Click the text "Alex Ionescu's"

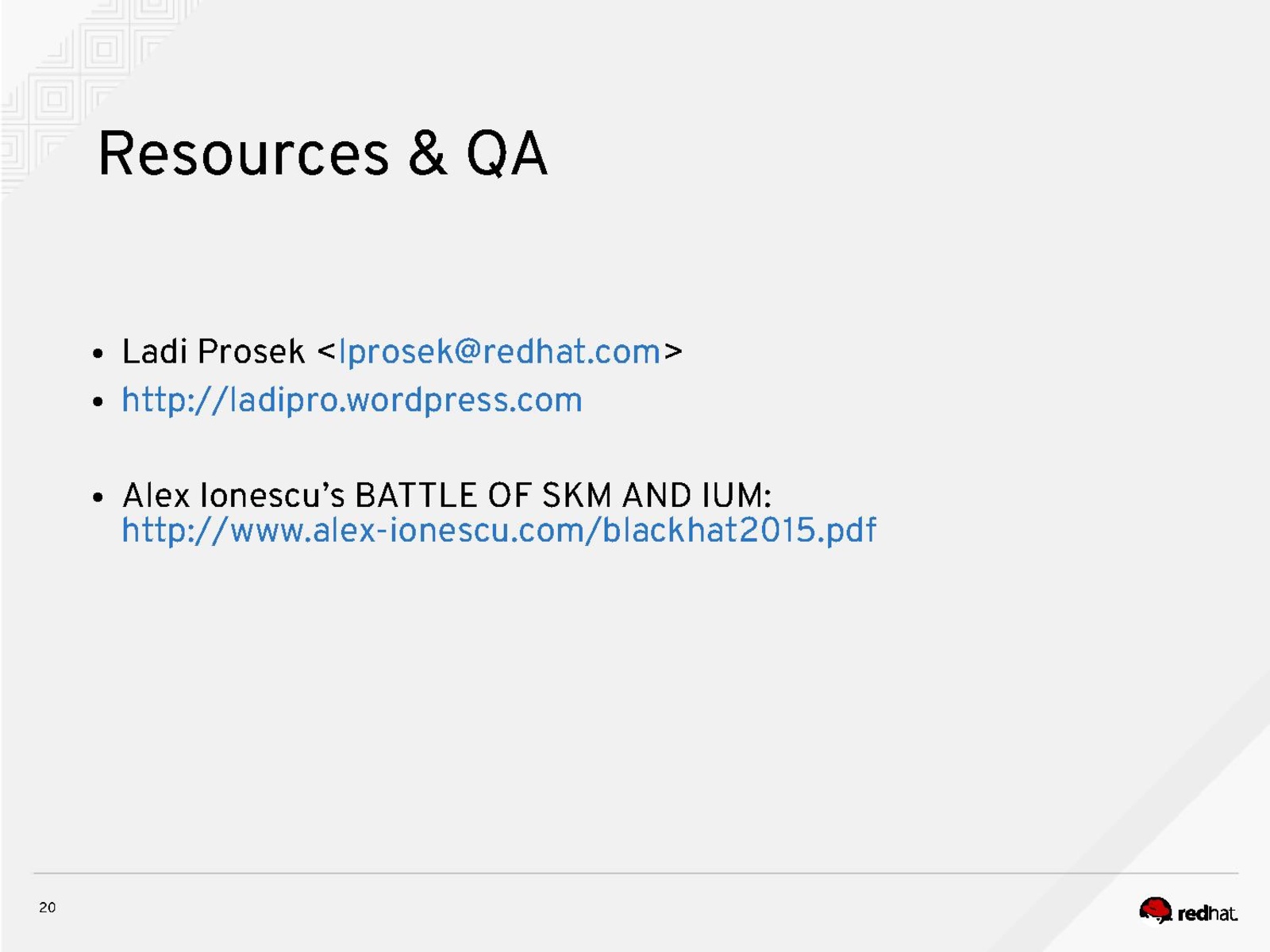[233, 496]
